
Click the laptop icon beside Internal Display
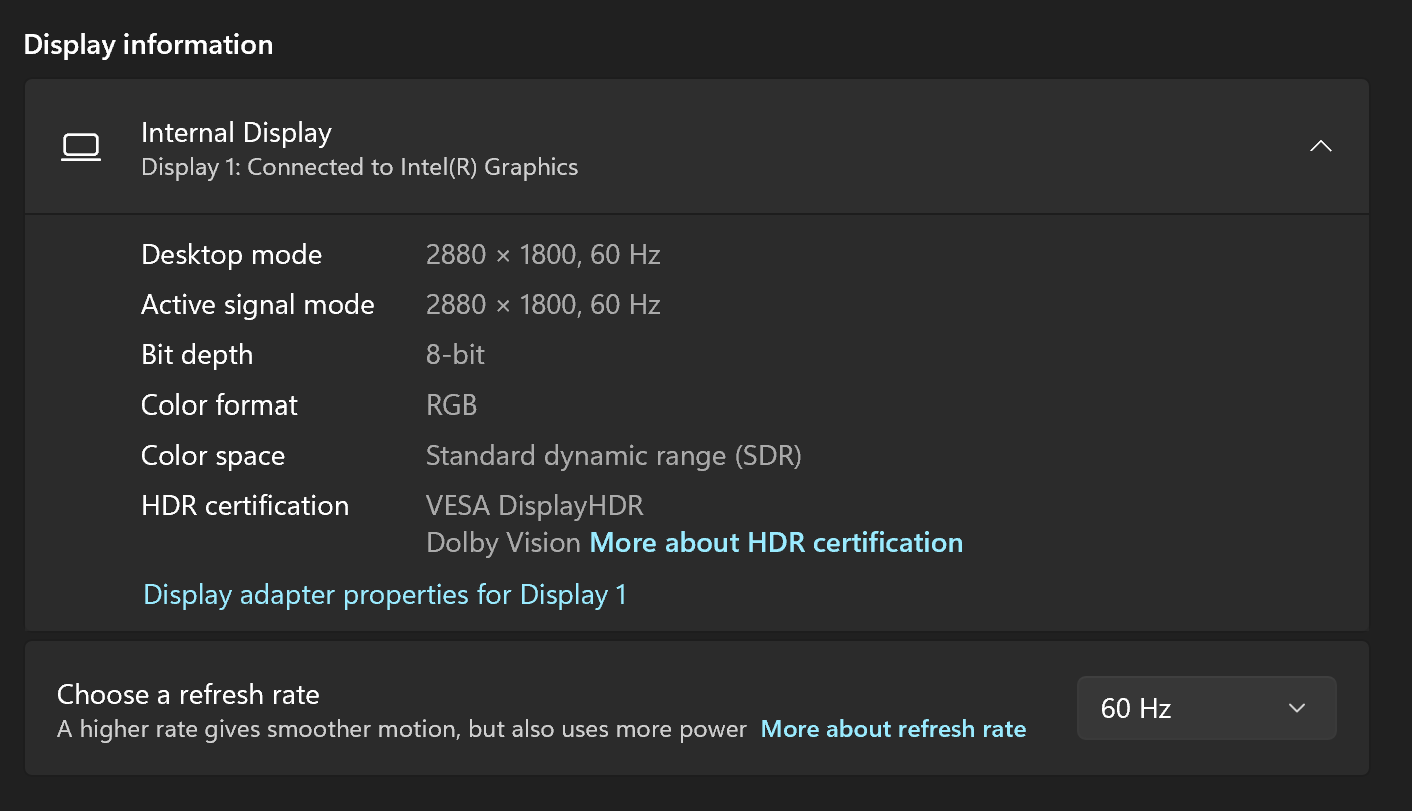pos(81,147)
